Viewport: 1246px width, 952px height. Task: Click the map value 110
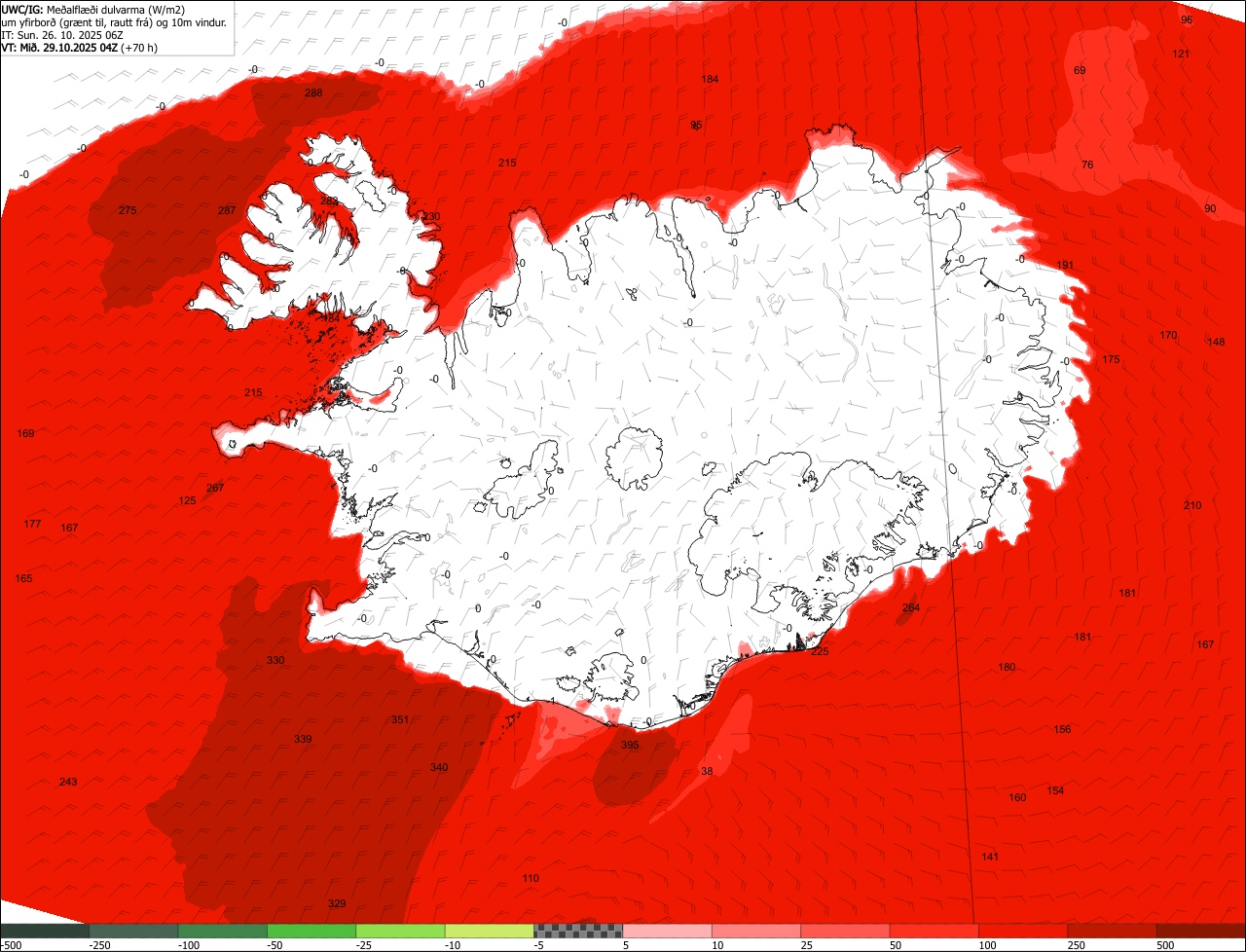point(531,879)
